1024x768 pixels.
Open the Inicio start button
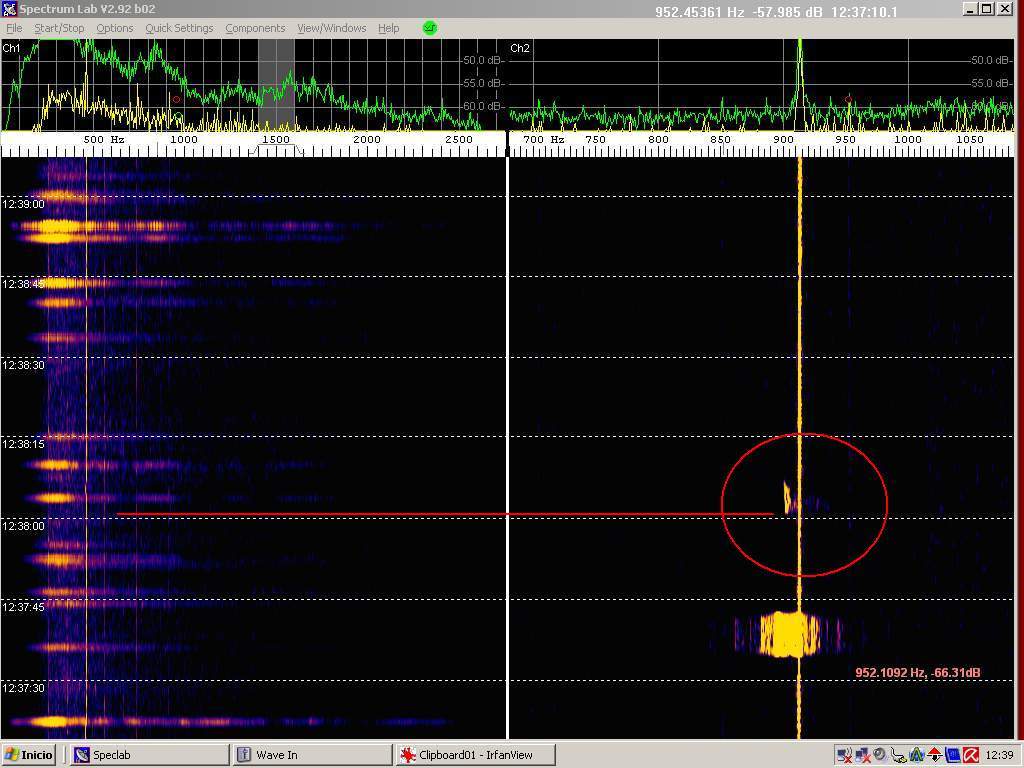click(x=29, y=755)
